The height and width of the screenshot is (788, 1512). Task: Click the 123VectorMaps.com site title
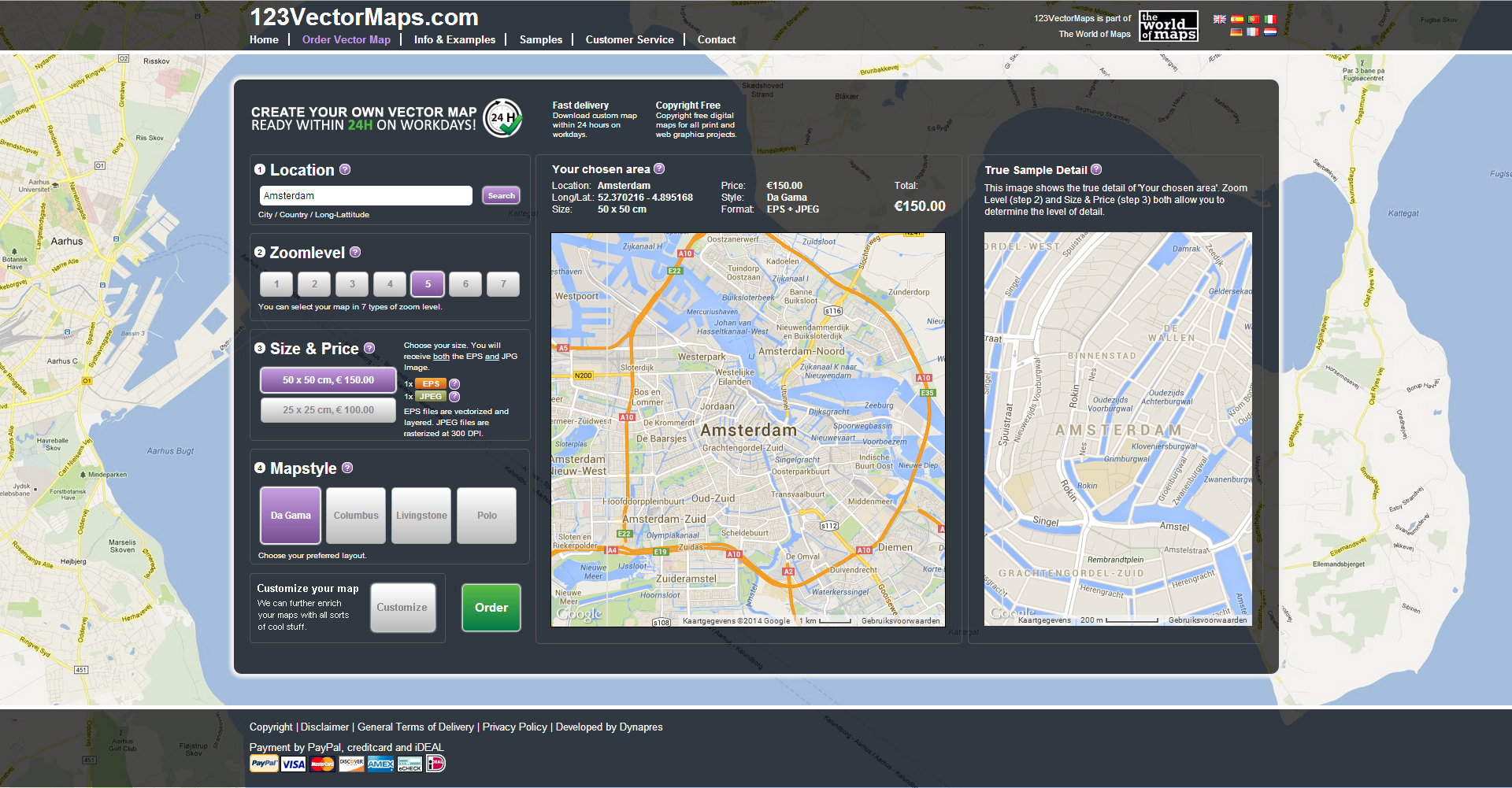click(365, 17)
